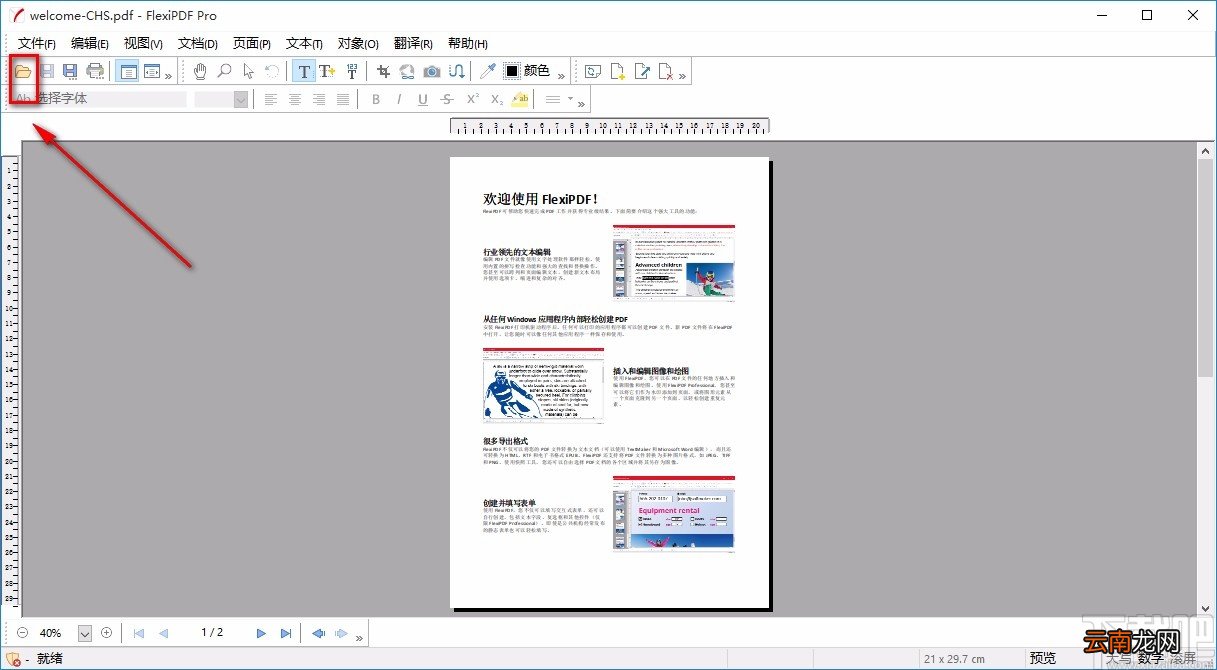The height and width of the screenshot is (670, 1217).
Task: Click the Open file folder icon
Action: pos(22,71)
